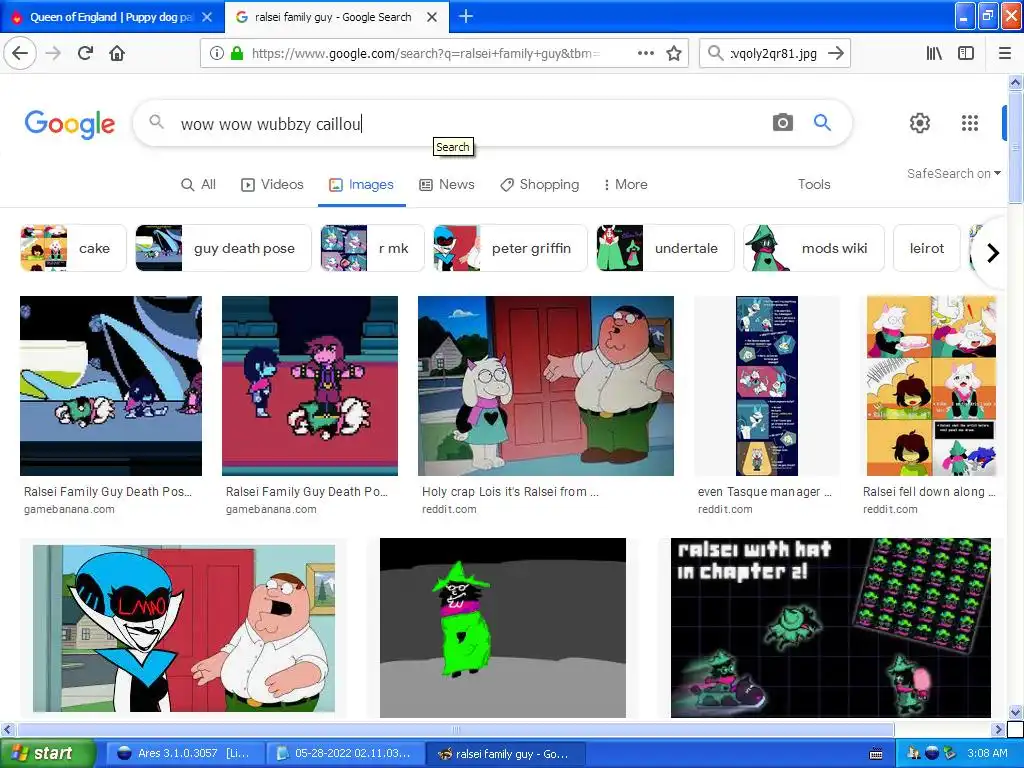Show more suggestion chips with right chevron

(x=993, y=253)
